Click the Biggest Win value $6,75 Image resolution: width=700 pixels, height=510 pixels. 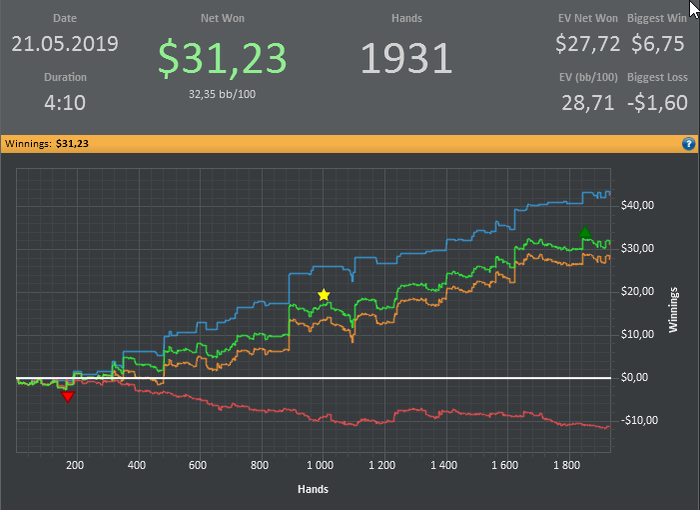658,44
